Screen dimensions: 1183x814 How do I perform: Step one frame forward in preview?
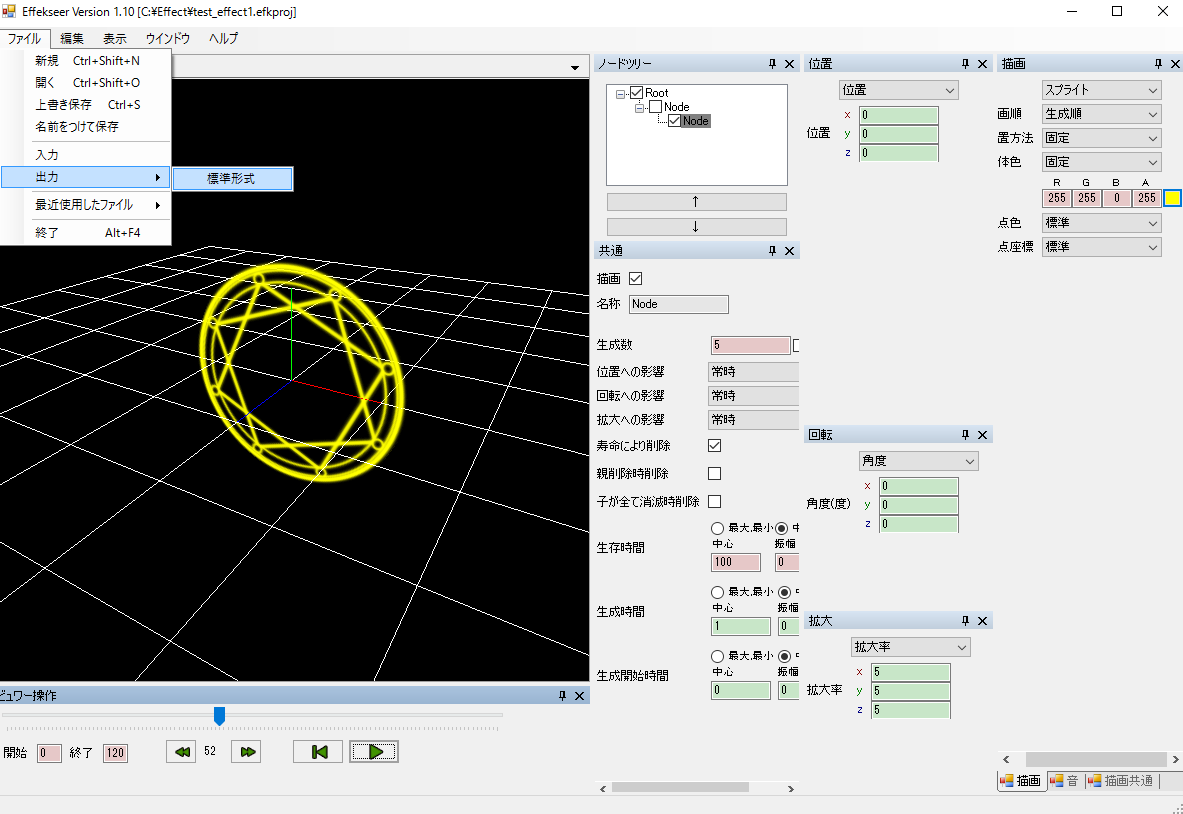[x=246, y=751]
